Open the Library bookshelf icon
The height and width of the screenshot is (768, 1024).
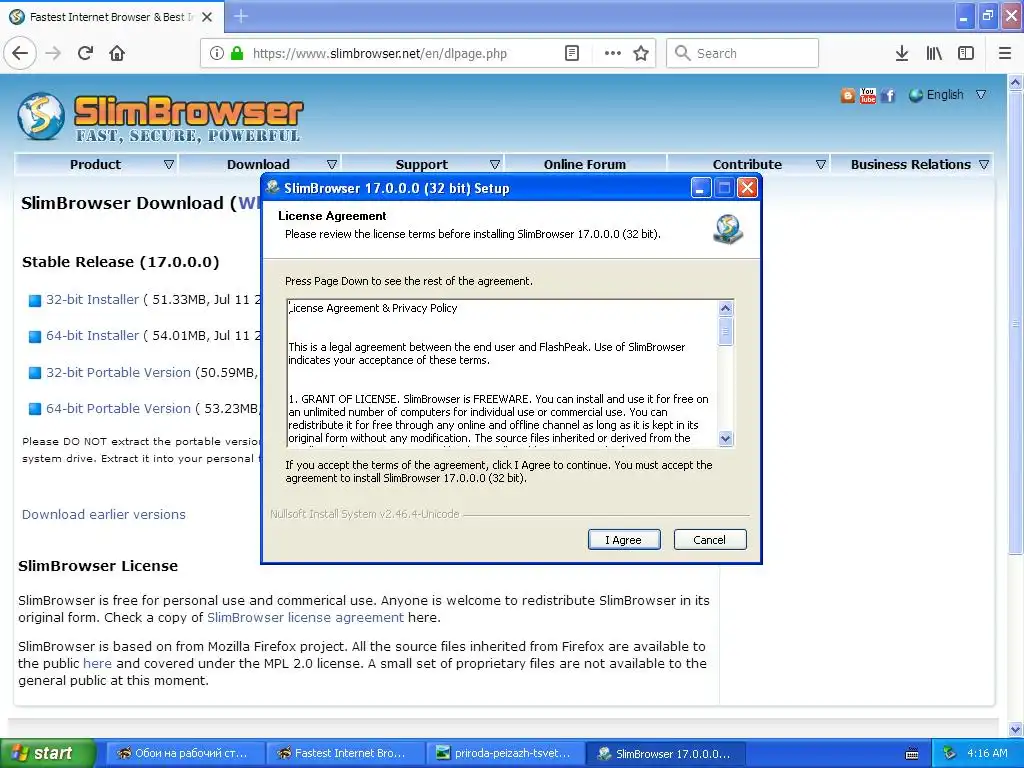point(934,53)
